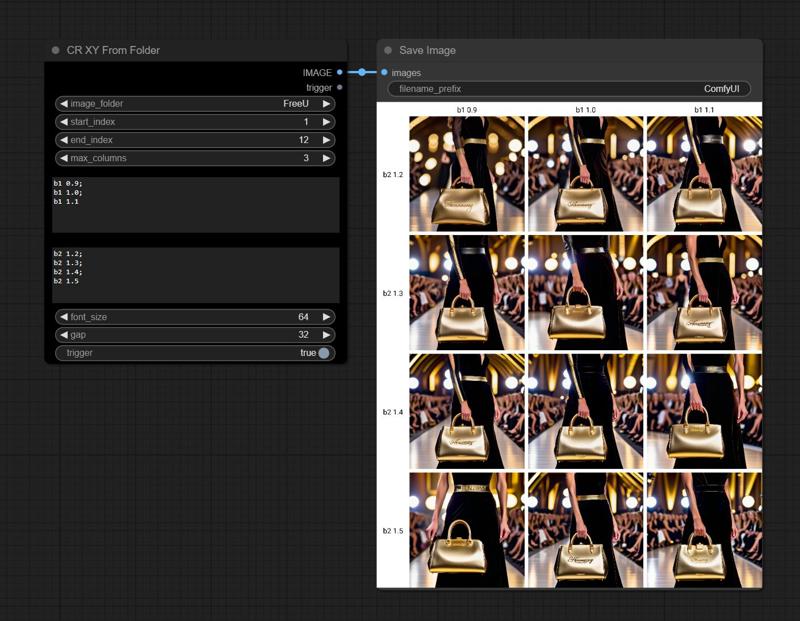Go to next image_folder option with right arrow
The image size is (800, 621).
pyautogui.click(x=327, y=104)
